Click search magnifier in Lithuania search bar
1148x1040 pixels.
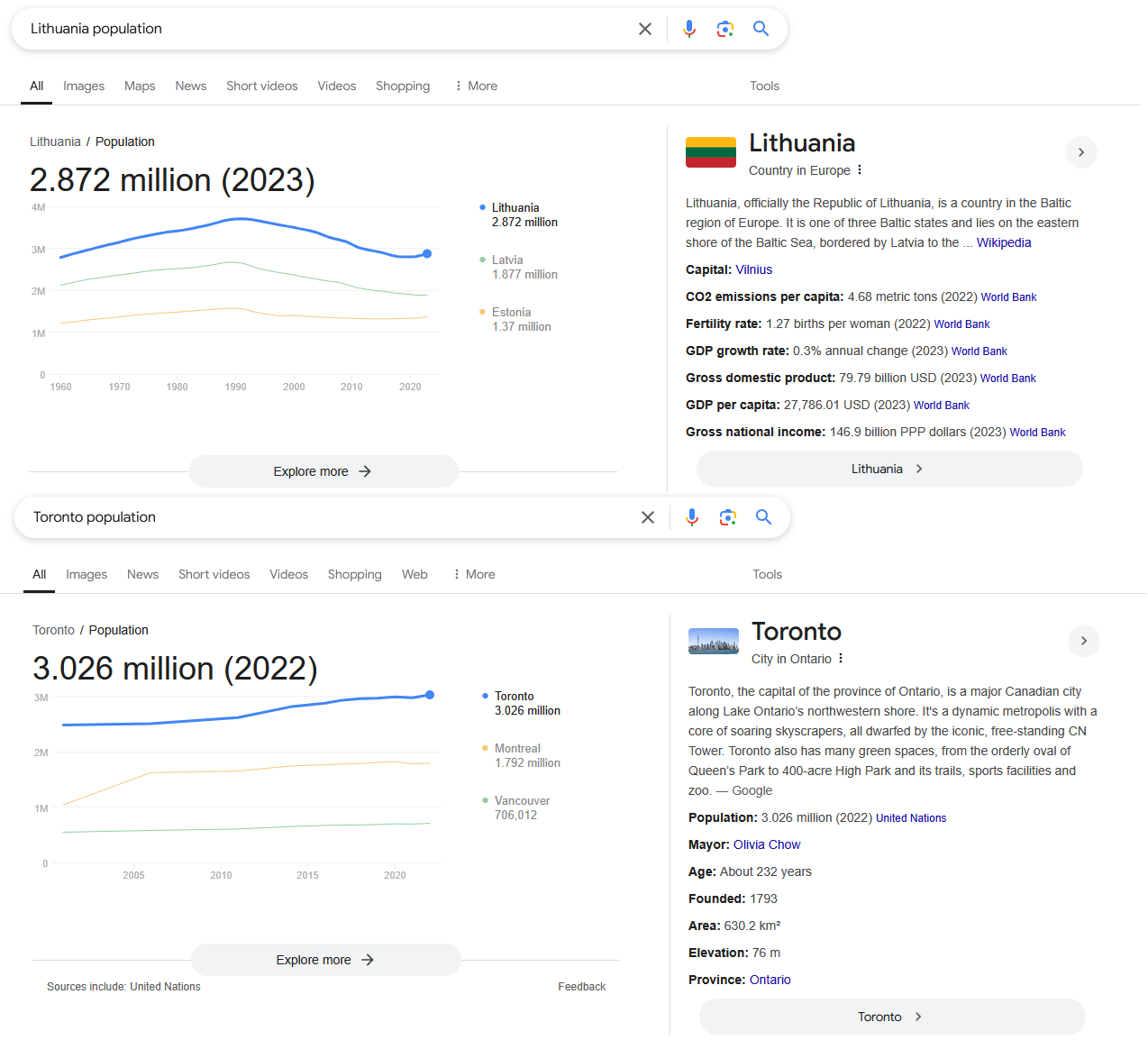(761, 29)
